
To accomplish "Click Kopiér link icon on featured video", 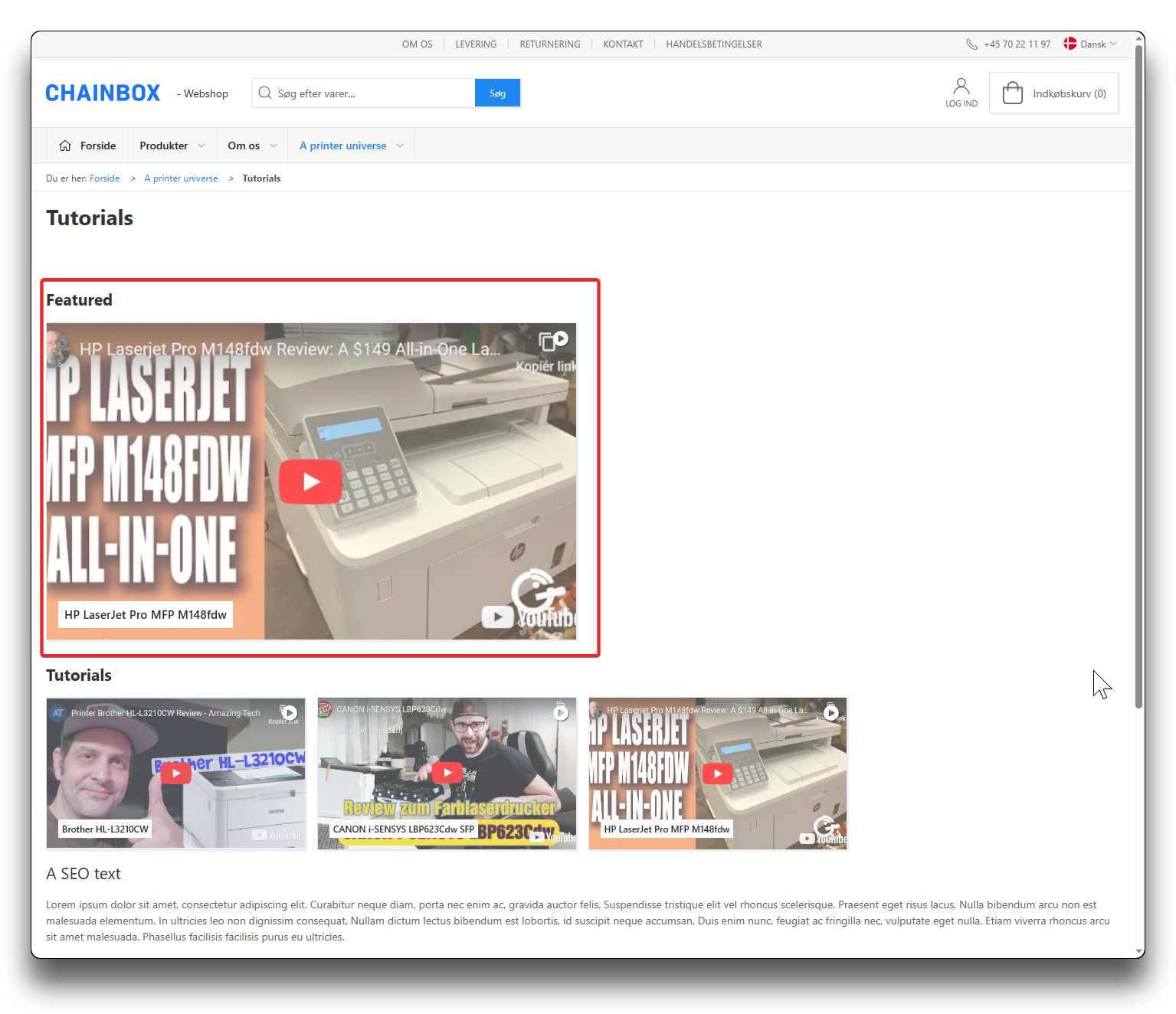I will [x=553, y=341].
